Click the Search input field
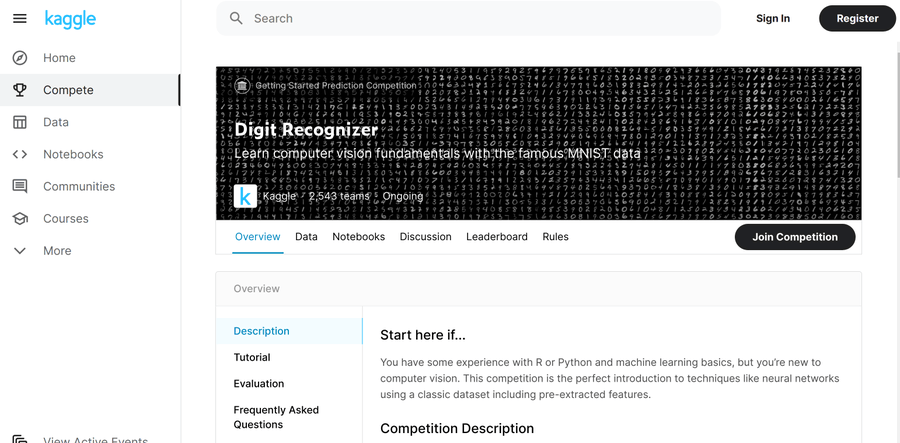Viewport: 900px width, 443px height. [468, 18]
